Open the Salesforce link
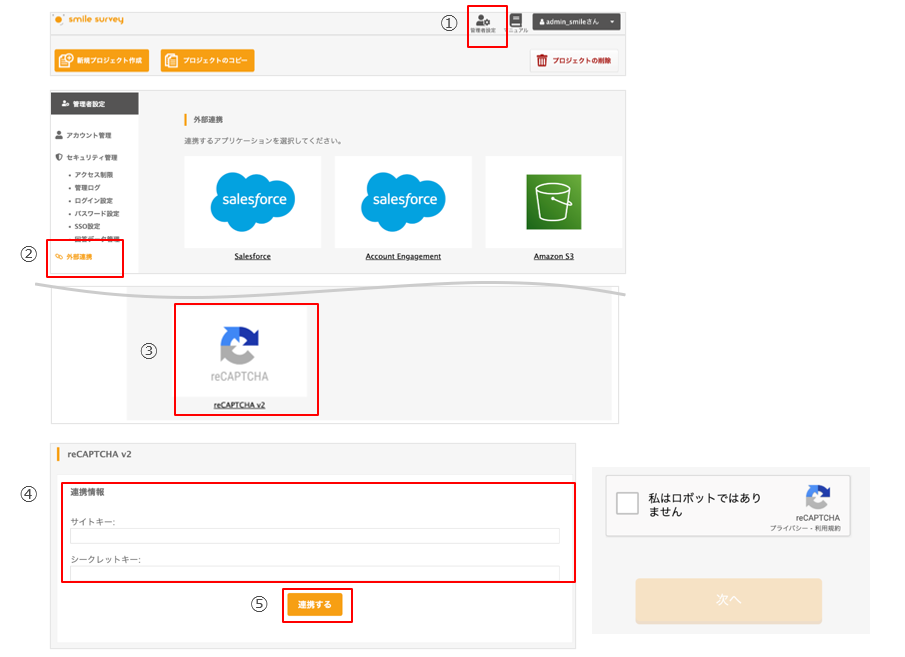 tap(252, 256)
